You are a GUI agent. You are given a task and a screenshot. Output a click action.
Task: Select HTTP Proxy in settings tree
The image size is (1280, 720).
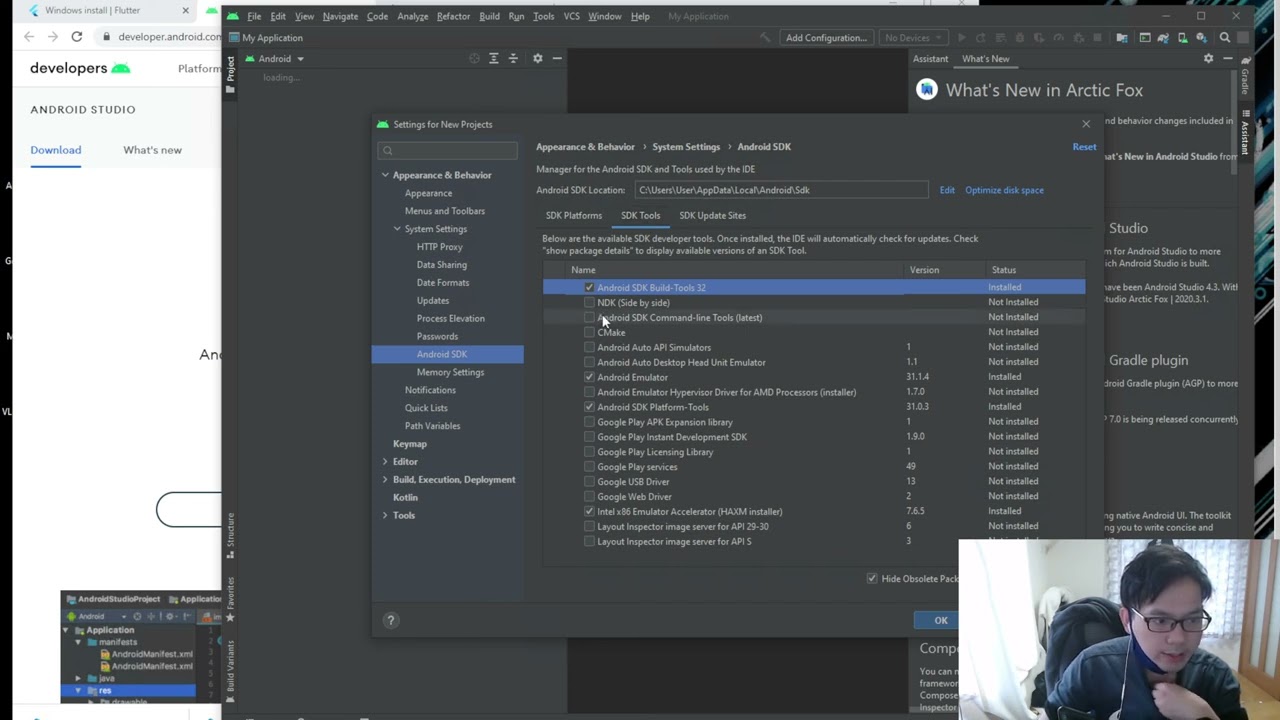(x=439, y=247)
